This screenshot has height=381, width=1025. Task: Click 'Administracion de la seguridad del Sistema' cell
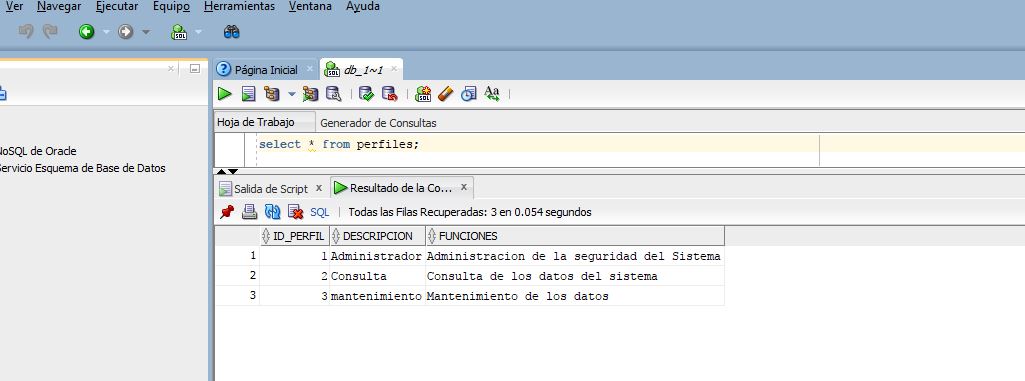coord(575,256)
